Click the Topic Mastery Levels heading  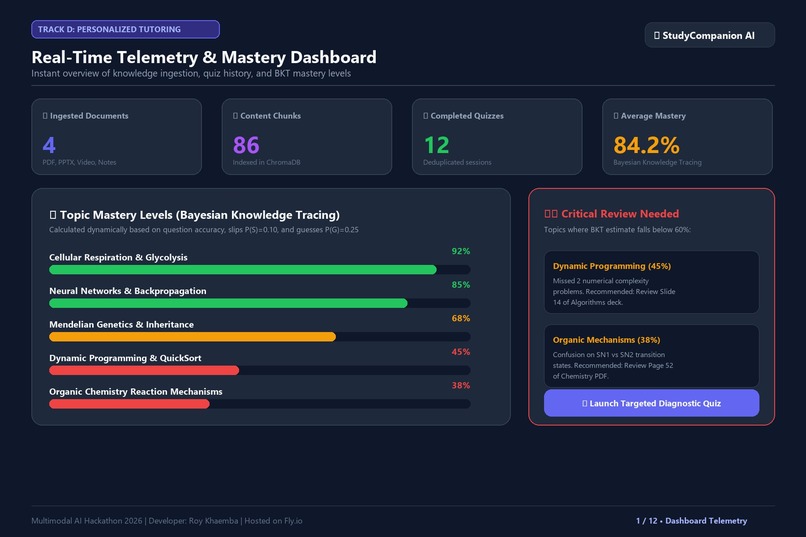click(194, 215)
